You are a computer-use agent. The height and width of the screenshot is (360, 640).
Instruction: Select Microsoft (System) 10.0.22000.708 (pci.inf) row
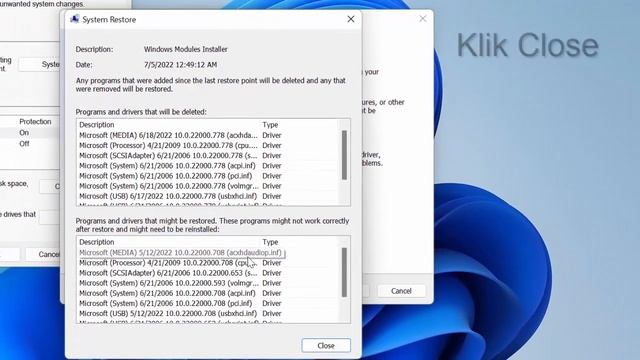pos(208,304)
